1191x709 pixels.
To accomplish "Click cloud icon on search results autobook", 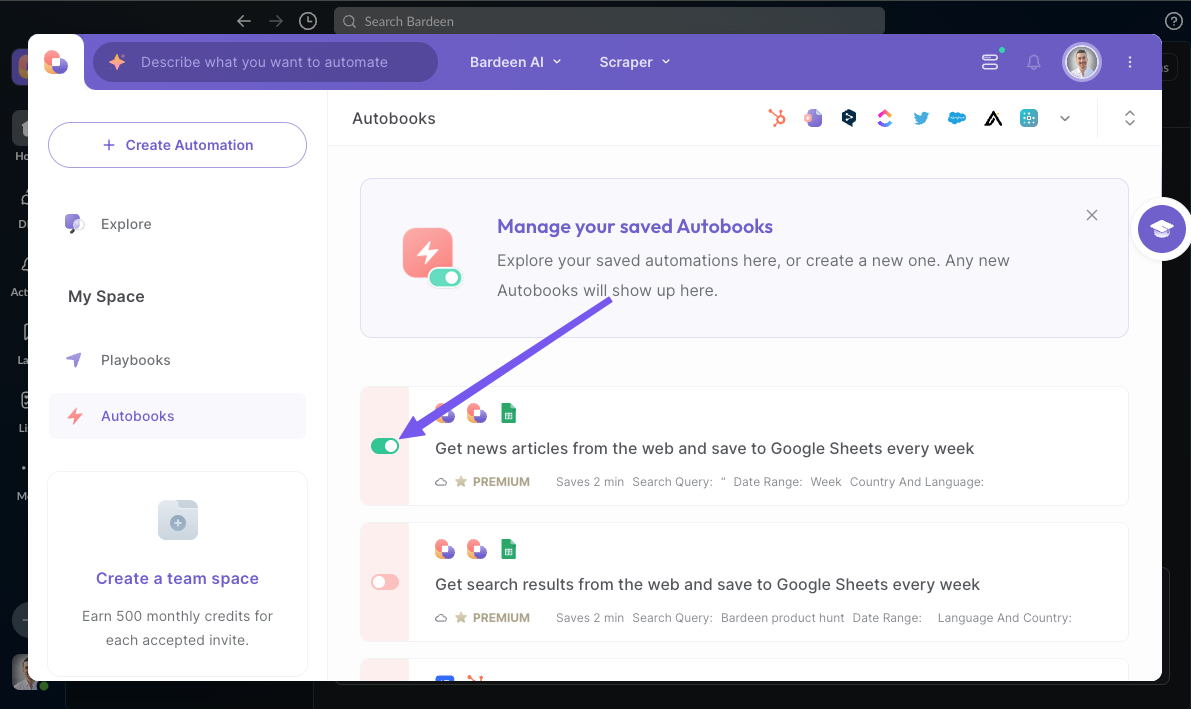I will (x=441, y=618).
